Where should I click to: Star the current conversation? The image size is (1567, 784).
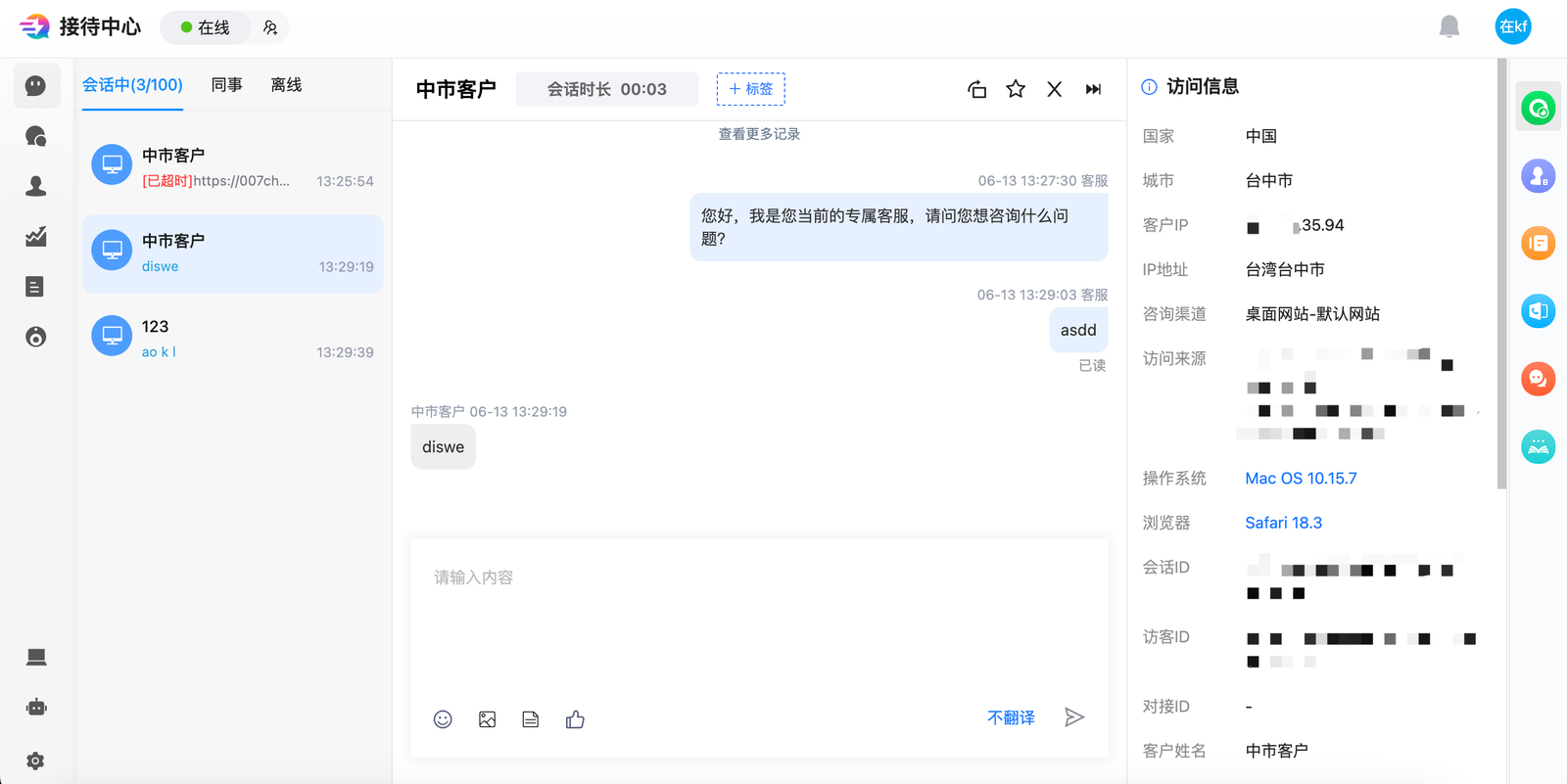[1016, 89]
